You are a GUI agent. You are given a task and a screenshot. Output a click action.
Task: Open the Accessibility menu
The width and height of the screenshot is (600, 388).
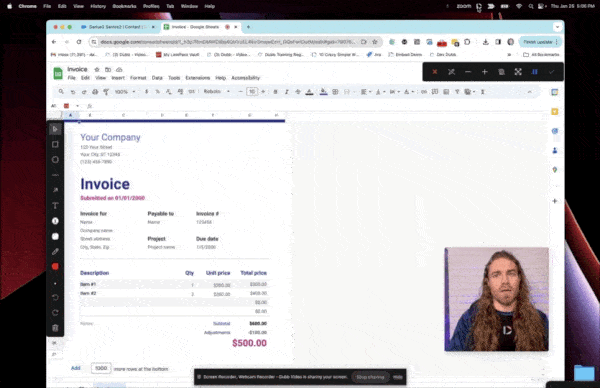[245, 78]
